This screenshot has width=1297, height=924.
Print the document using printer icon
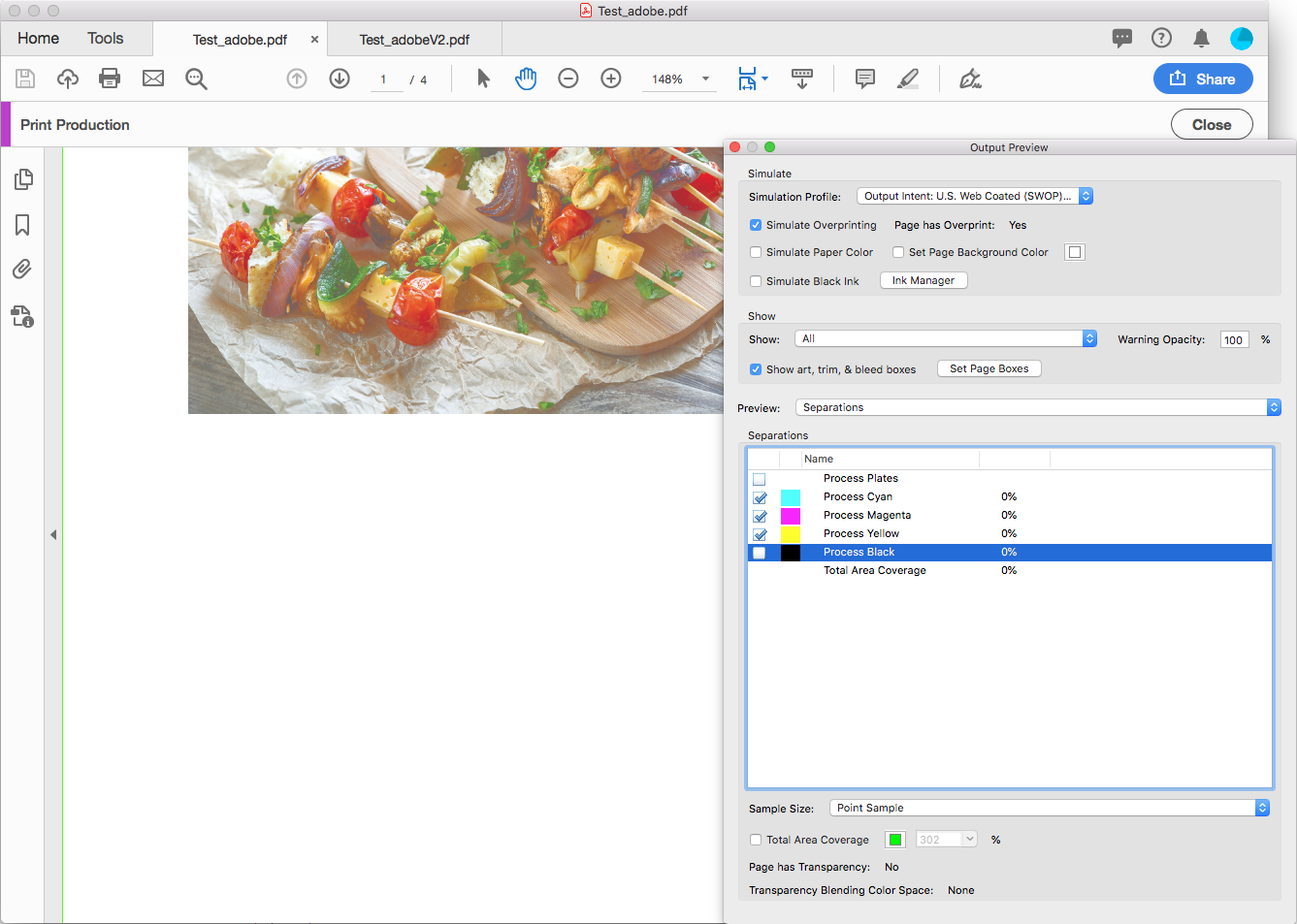[110, 79]
